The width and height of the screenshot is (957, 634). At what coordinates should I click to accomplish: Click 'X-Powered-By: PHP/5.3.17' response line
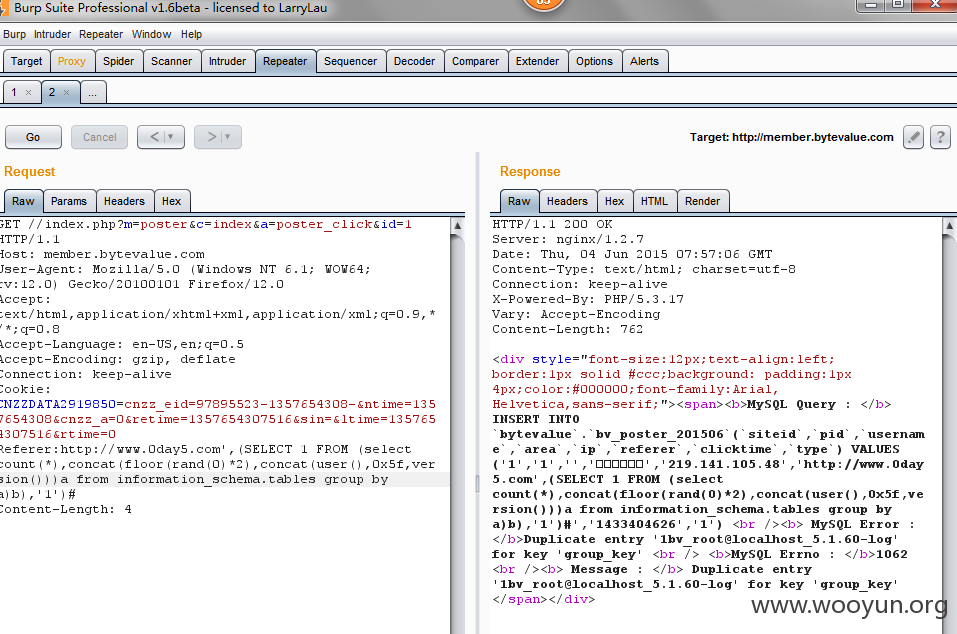point(588,300)
